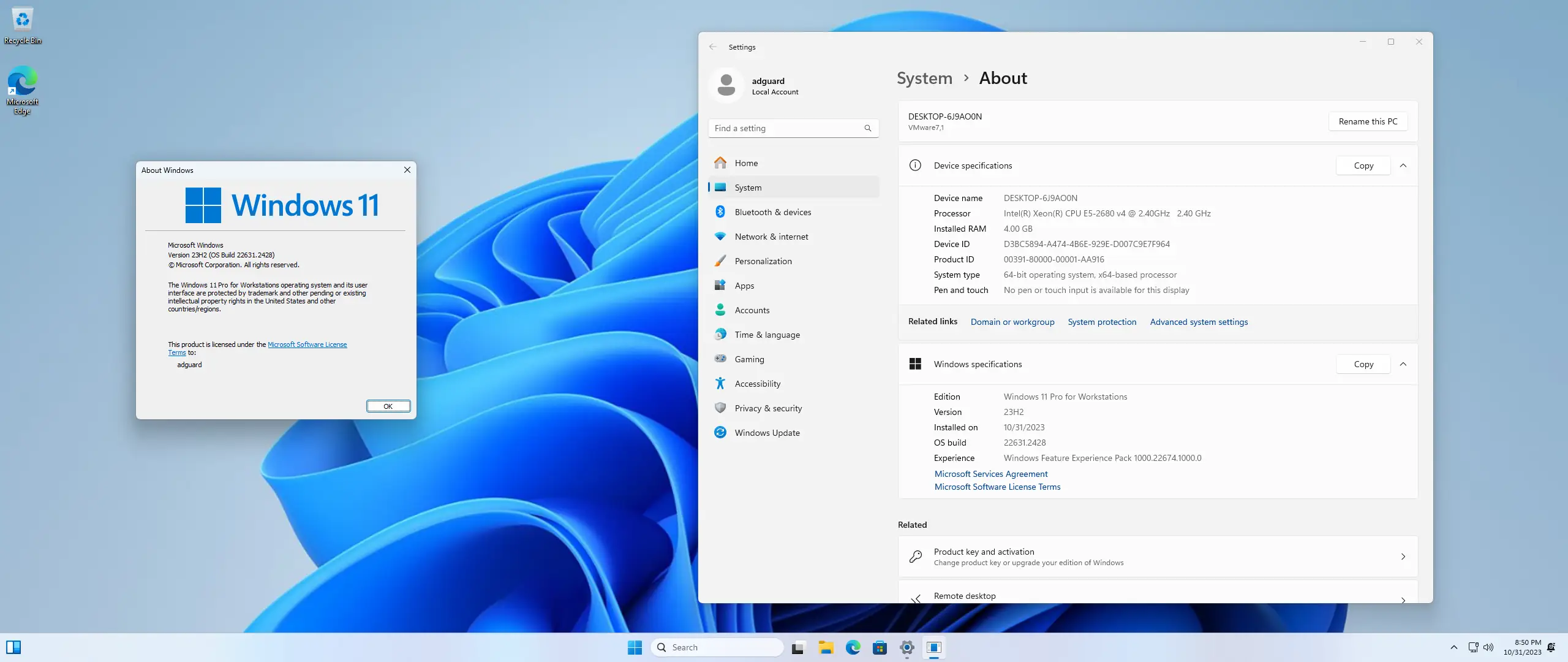Click the Widgets icon on taskbar
Image resolution: width=1568 pixels, height=662 pixels.
[x=13, y=647]
